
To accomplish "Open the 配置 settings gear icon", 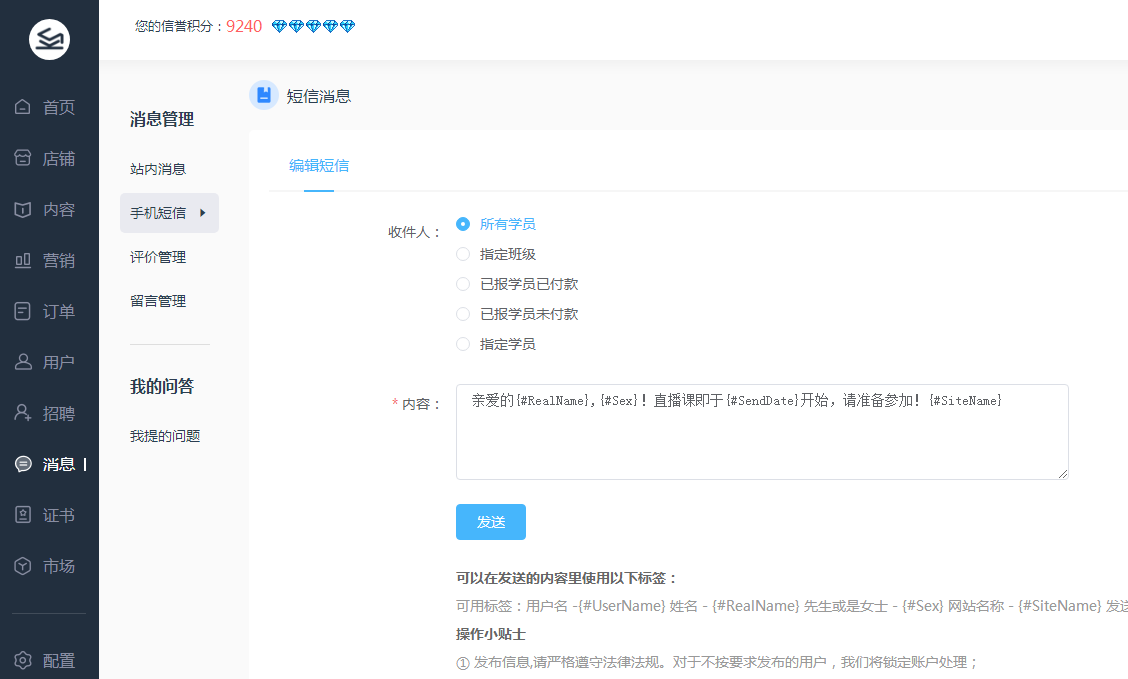I will click(x=23, y=660).
